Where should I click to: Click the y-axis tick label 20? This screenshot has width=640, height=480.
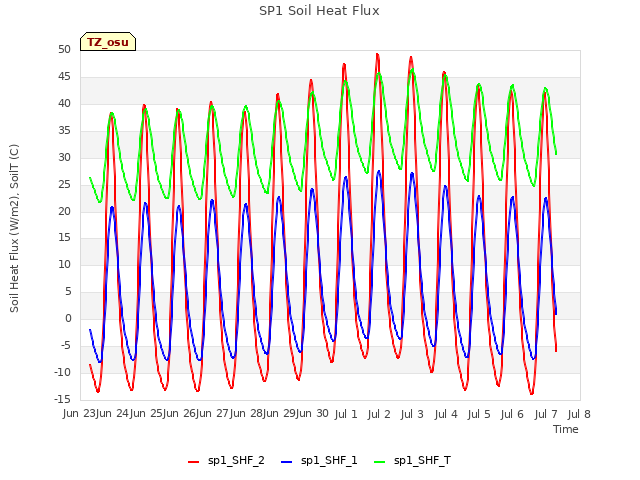[64, 211]
